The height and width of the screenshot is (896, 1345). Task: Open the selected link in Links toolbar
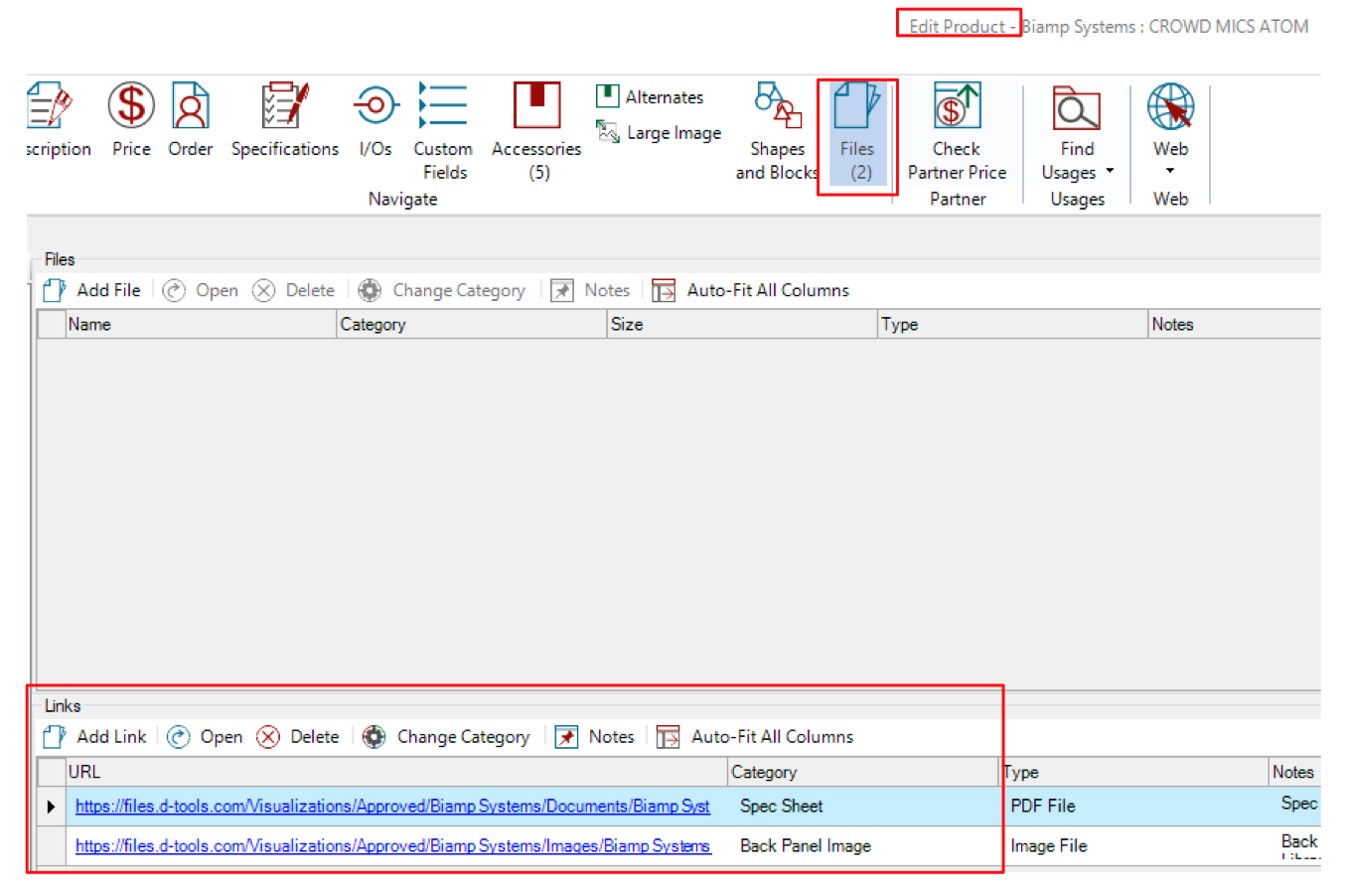pyautogui.click(x=205, y=736)
